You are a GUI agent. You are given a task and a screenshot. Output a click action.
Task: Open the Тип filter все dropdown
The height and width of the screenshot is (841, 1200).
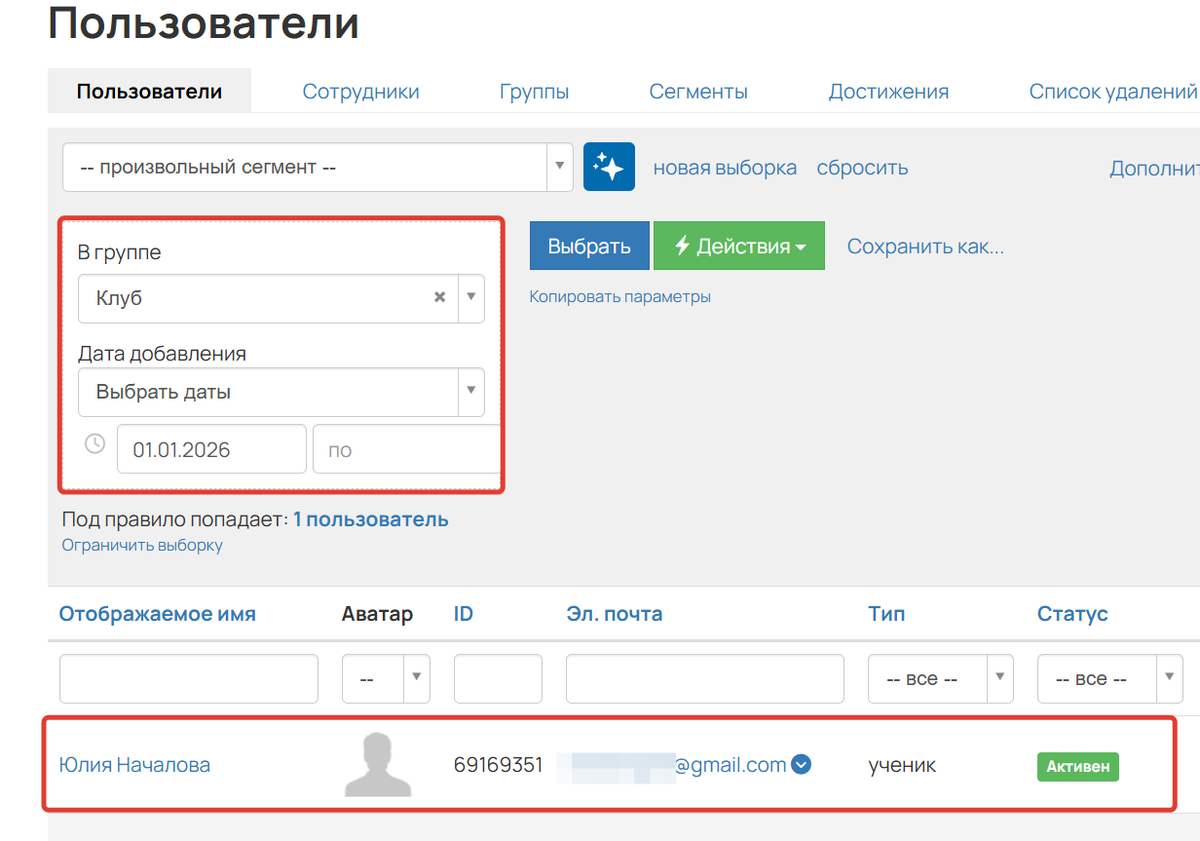point(998,678)
